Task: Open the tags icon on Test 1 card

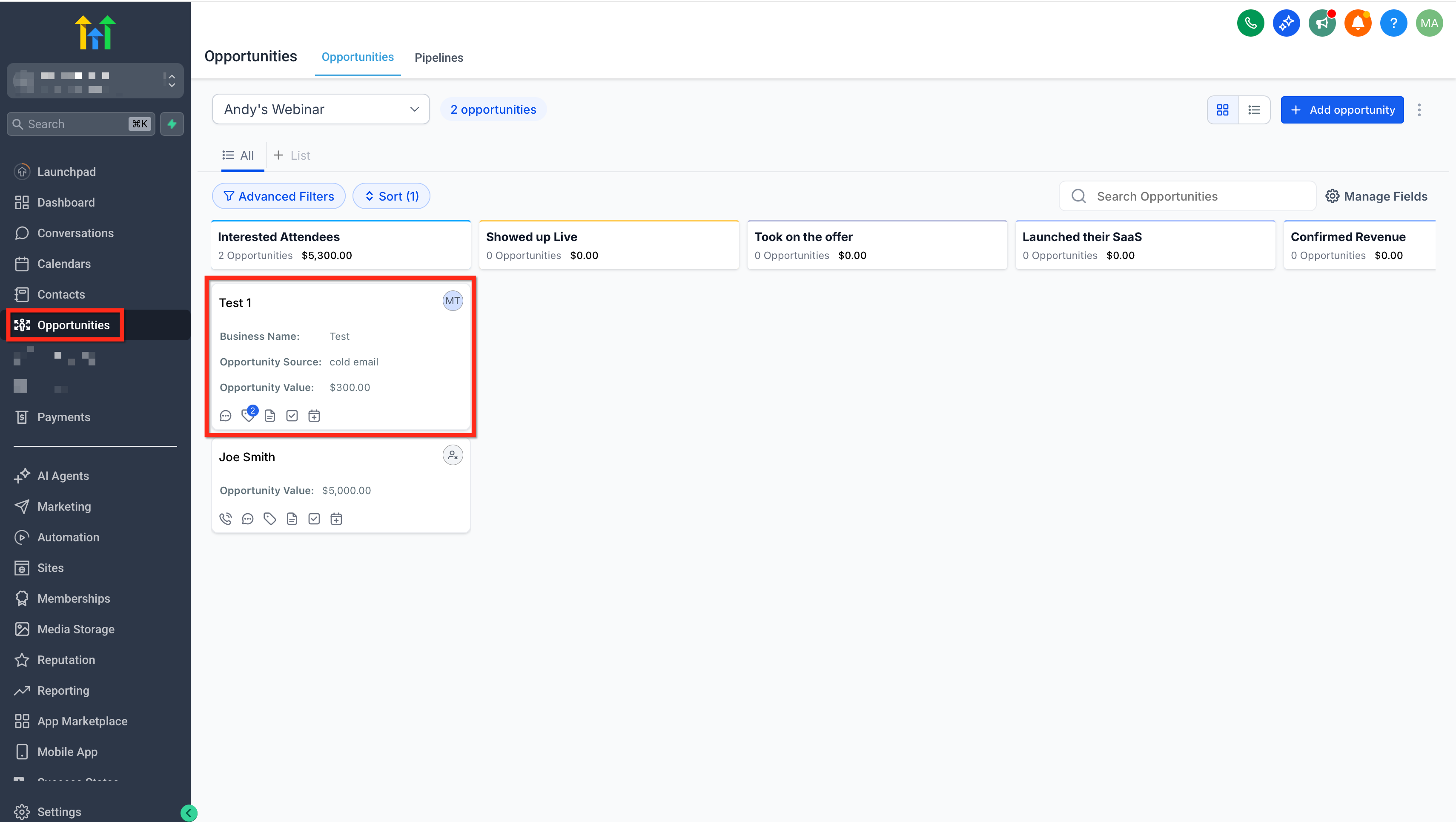Action: tap(248, 416)
